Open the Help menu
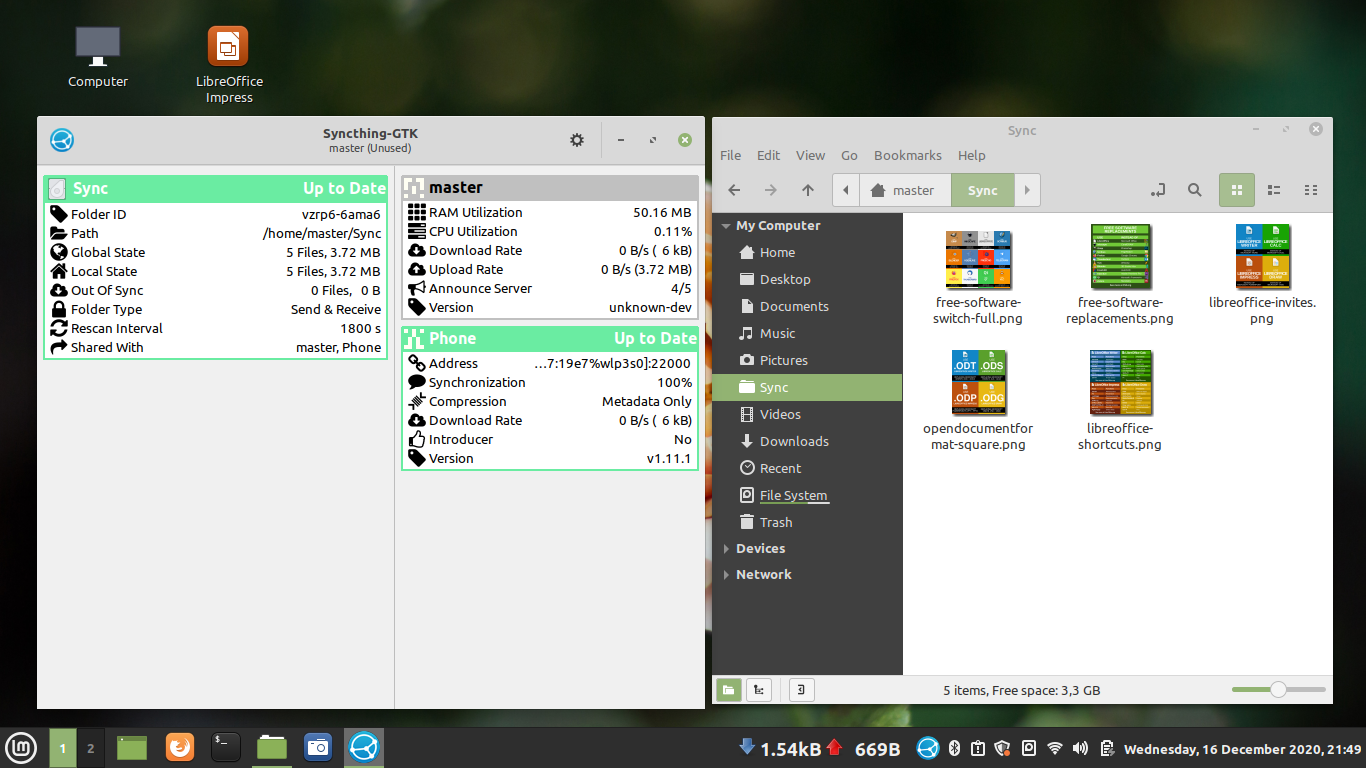Screen dimensions: 1366x768 (972, 156)
